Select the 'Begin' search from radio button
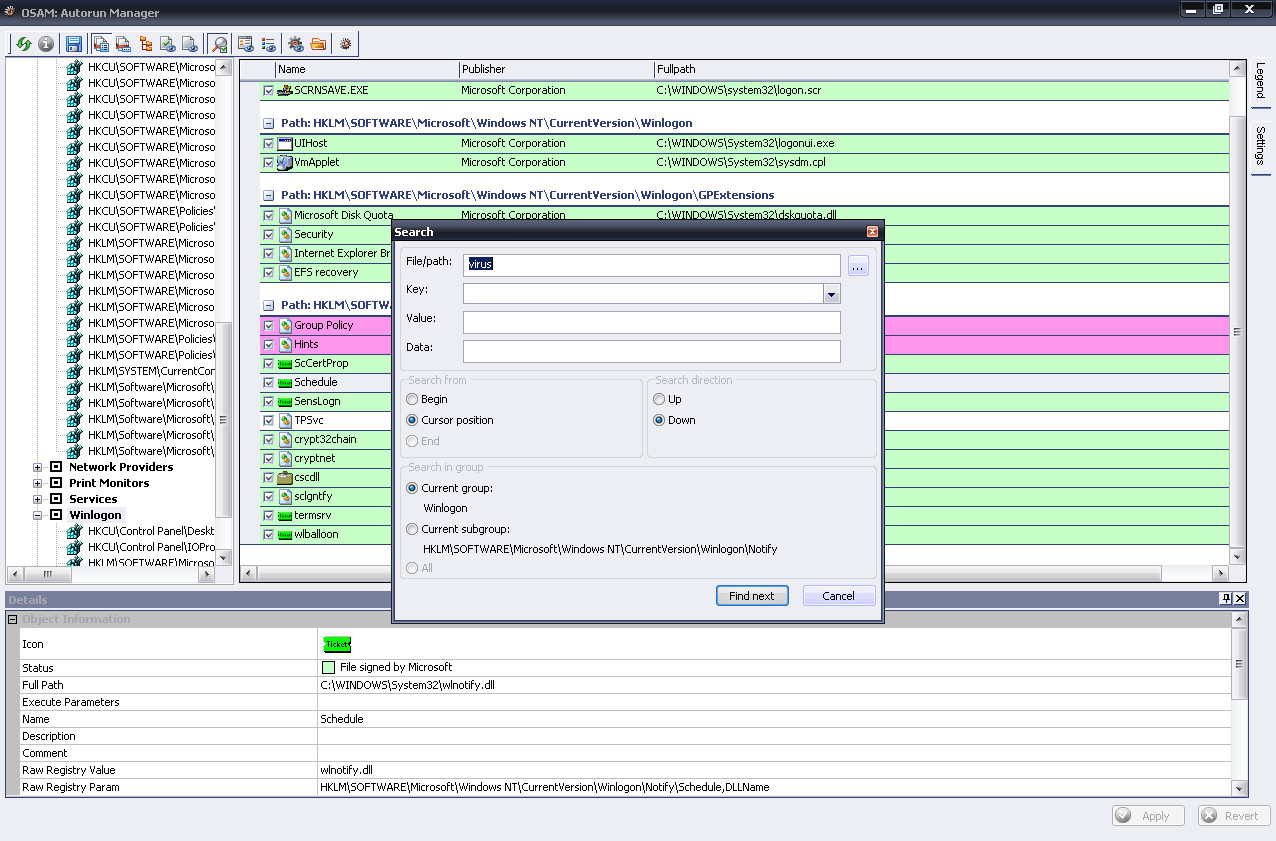This screenshot has height=841, width=1276. click(412, 399)
